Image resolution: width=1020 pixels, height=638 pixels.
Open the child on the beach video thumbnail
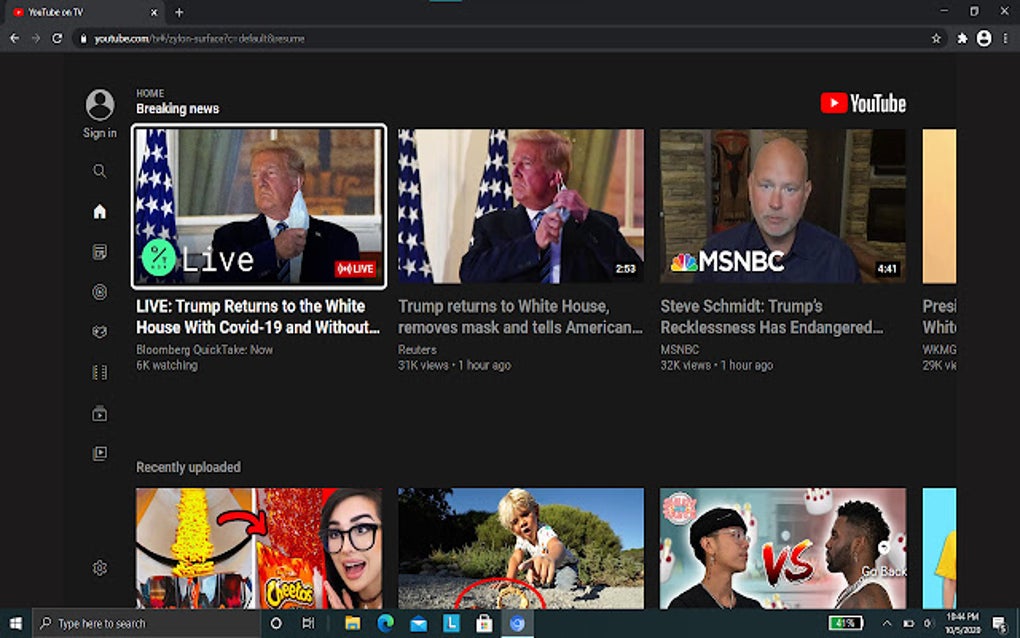pos(521,548)
